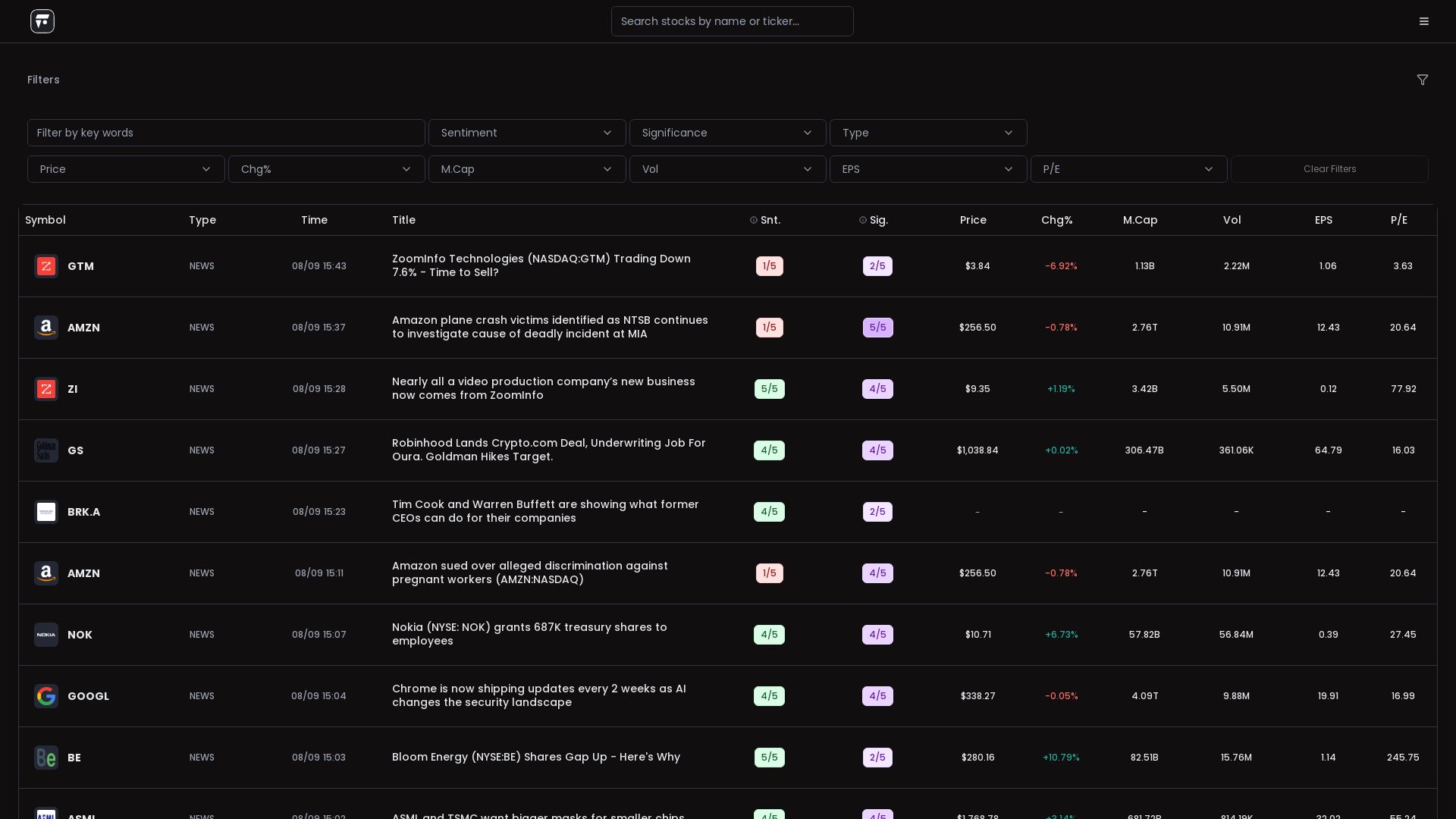Open the Type filter dropdown
This screenshot has height=819, width=1456.
[928, 133]
